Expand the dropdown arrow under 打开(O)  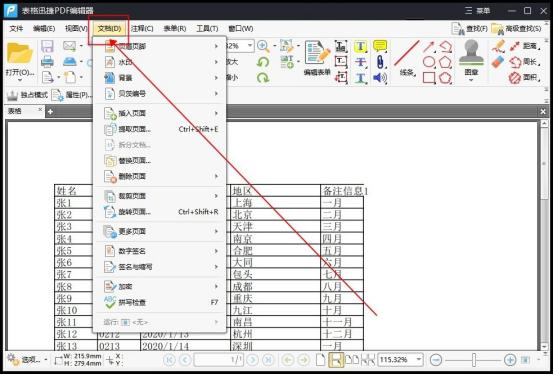tap(19, 81)
